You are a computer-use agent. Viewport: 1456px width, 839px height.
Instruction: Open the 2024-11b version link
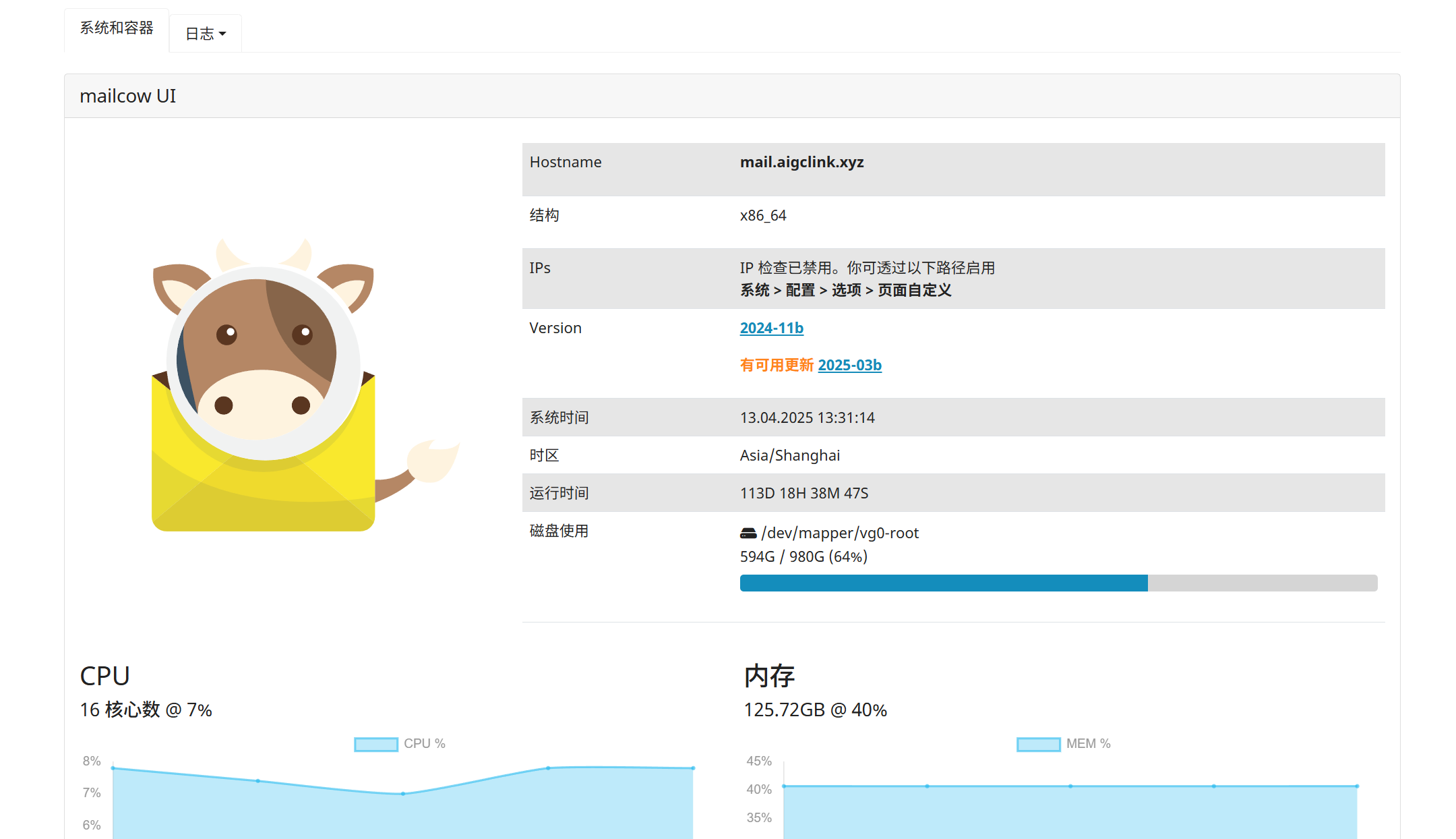coord(771,328)
